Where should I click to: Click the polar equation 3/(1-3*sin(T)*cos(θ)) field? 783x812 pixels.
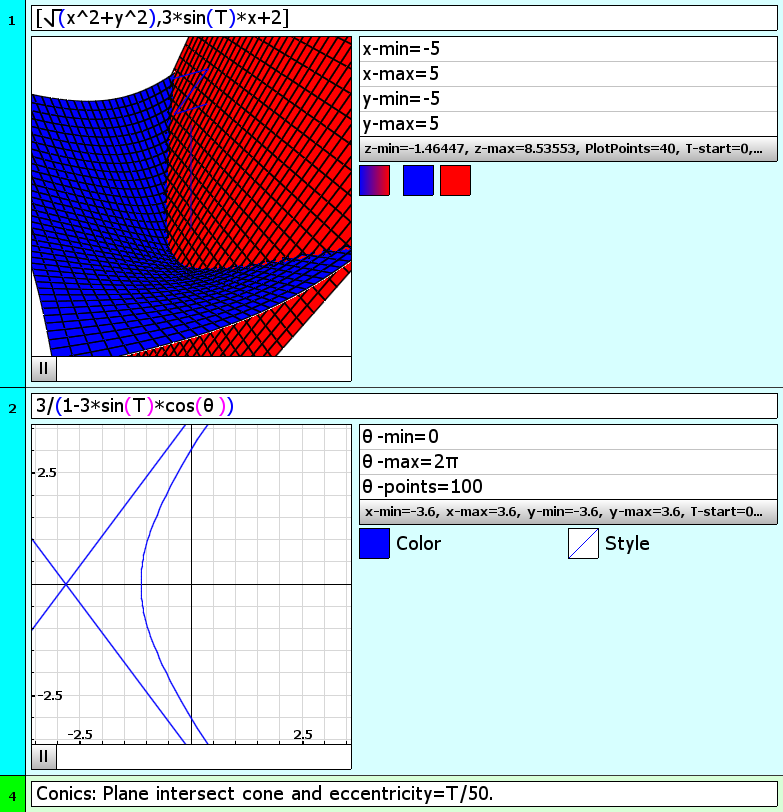pyautogui.click(x=404, y=406)
